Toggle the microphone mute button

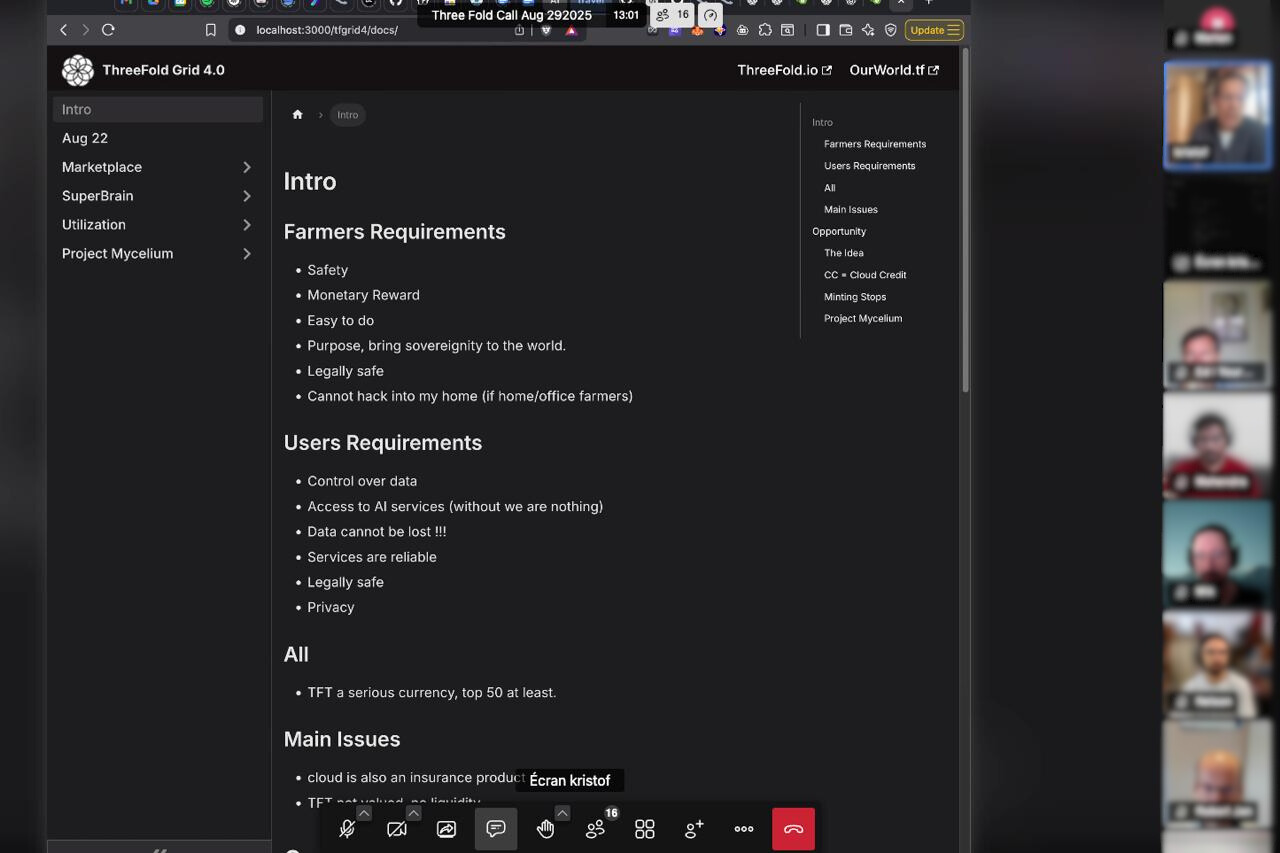[x=347, y=829]
